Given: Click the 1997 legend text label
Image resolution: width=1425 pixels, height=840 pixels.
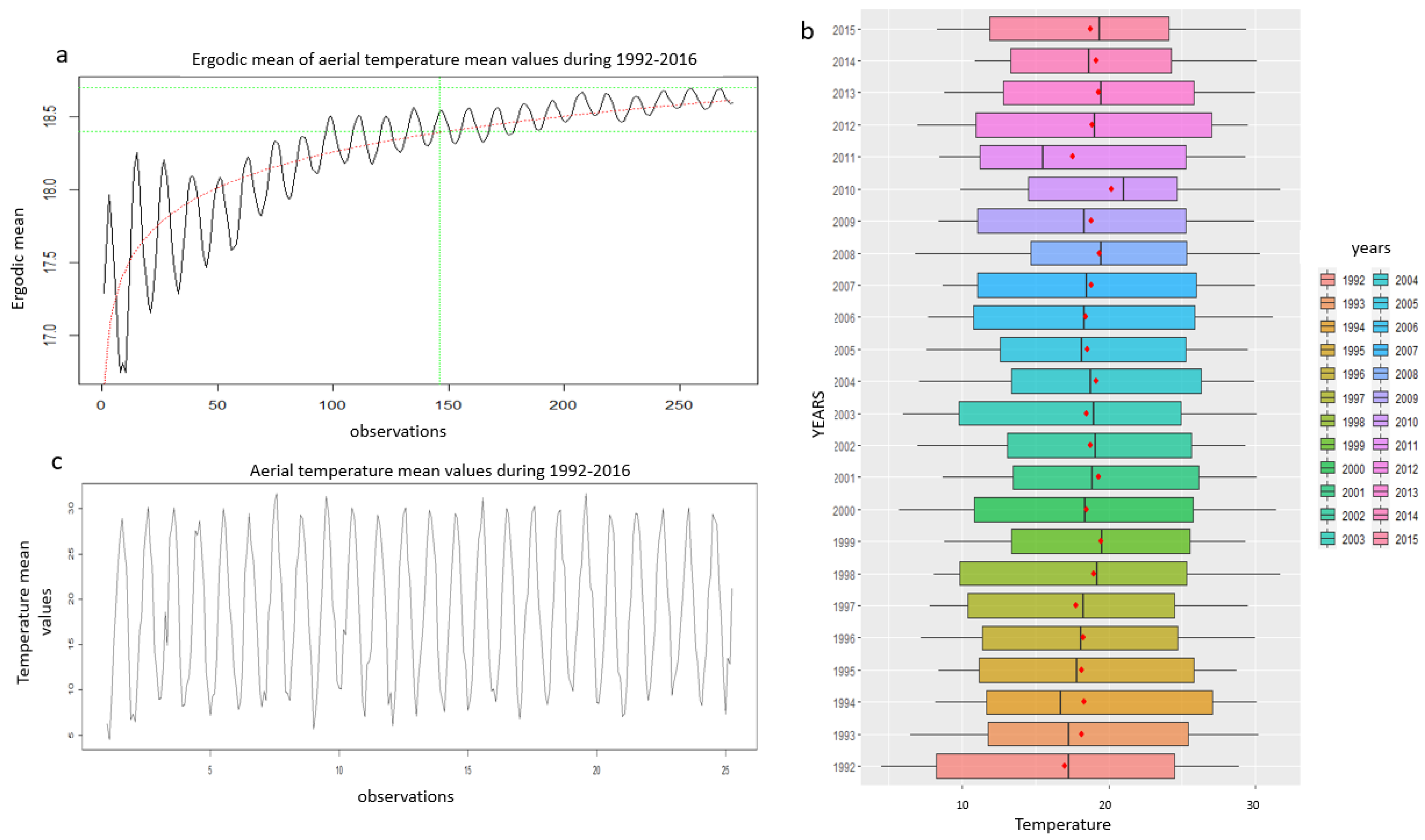Looking at the screenshot, I should click(x=1354, y=398).
